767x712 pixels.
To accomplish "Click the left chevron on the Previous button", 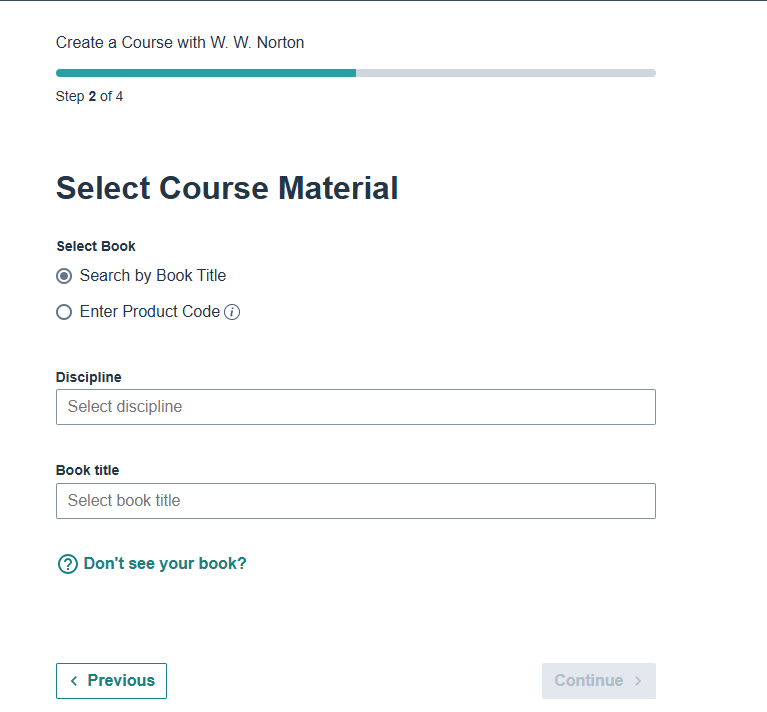I will click(74, 681).
